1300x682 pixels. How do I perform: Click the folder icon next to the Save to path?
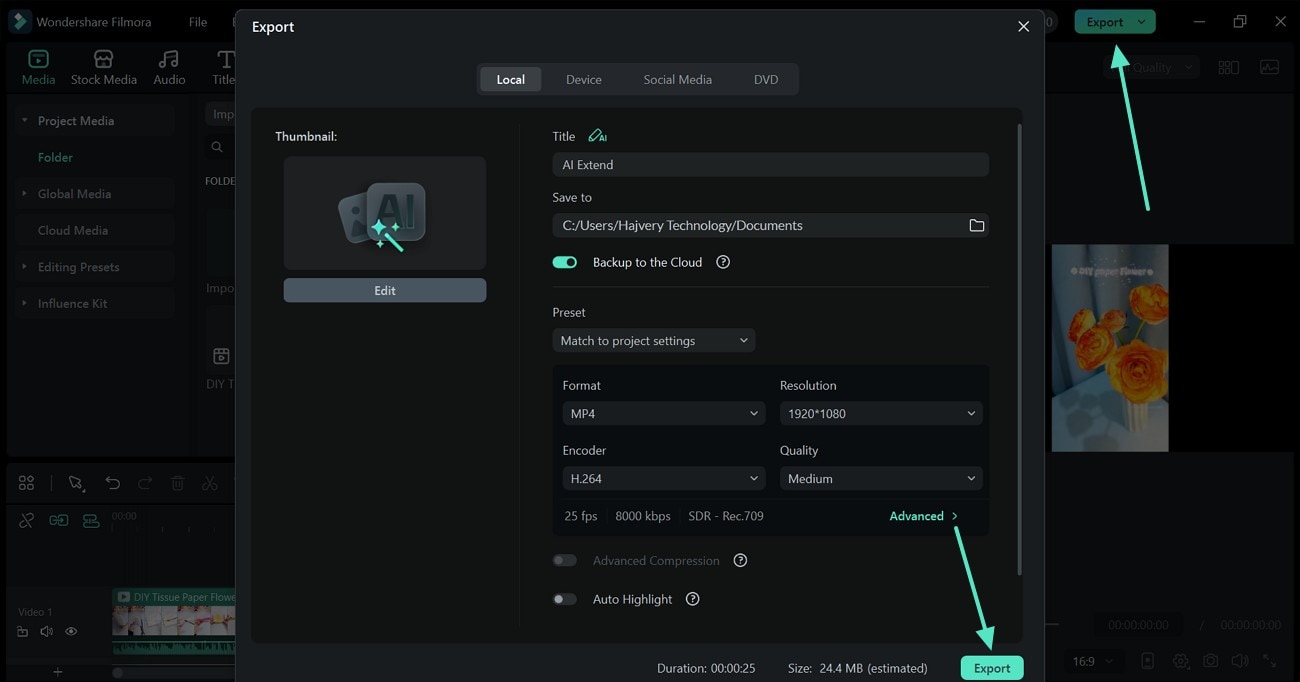[976, 225]
